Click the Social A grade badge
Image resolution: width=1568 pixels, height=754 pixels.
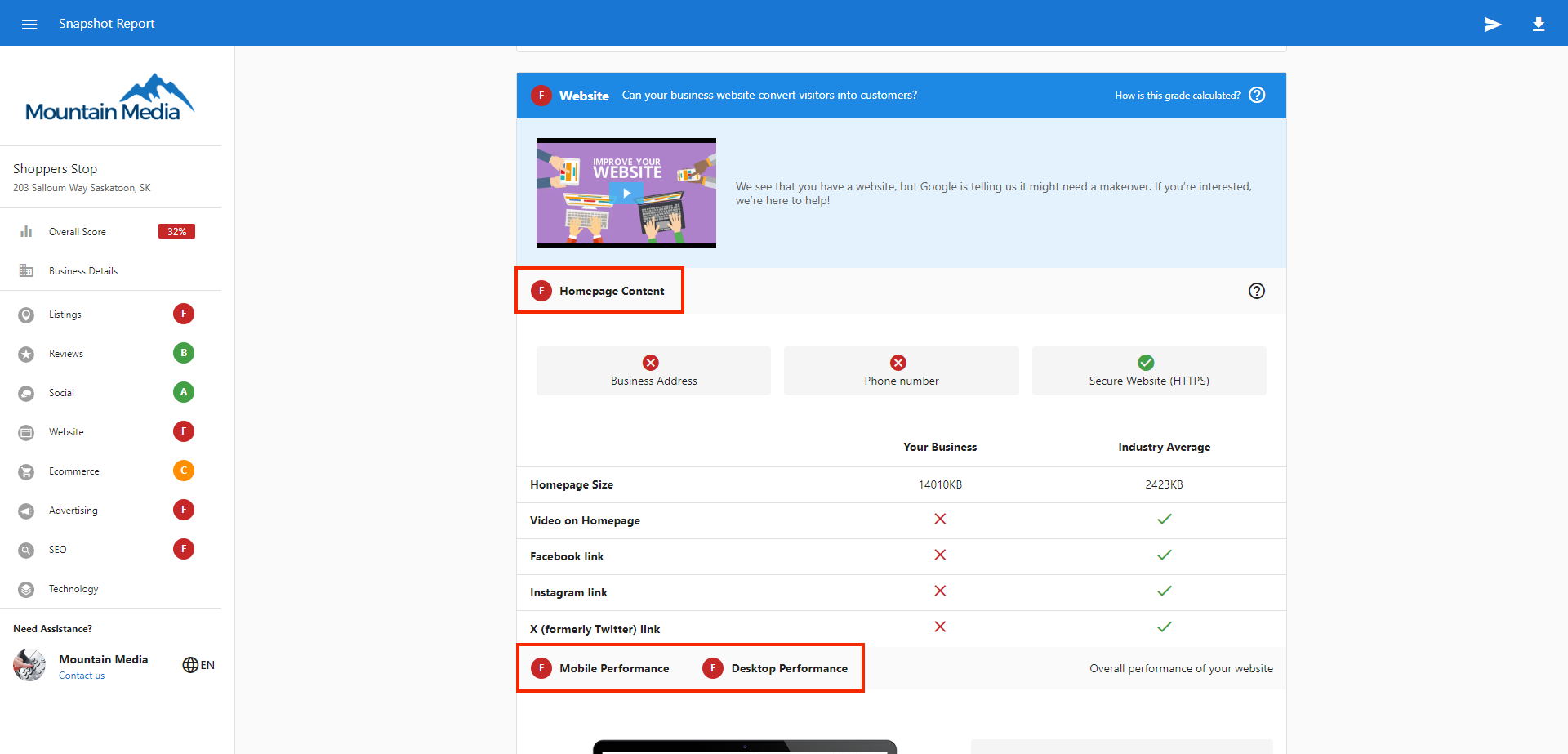(x=184, y=392)
